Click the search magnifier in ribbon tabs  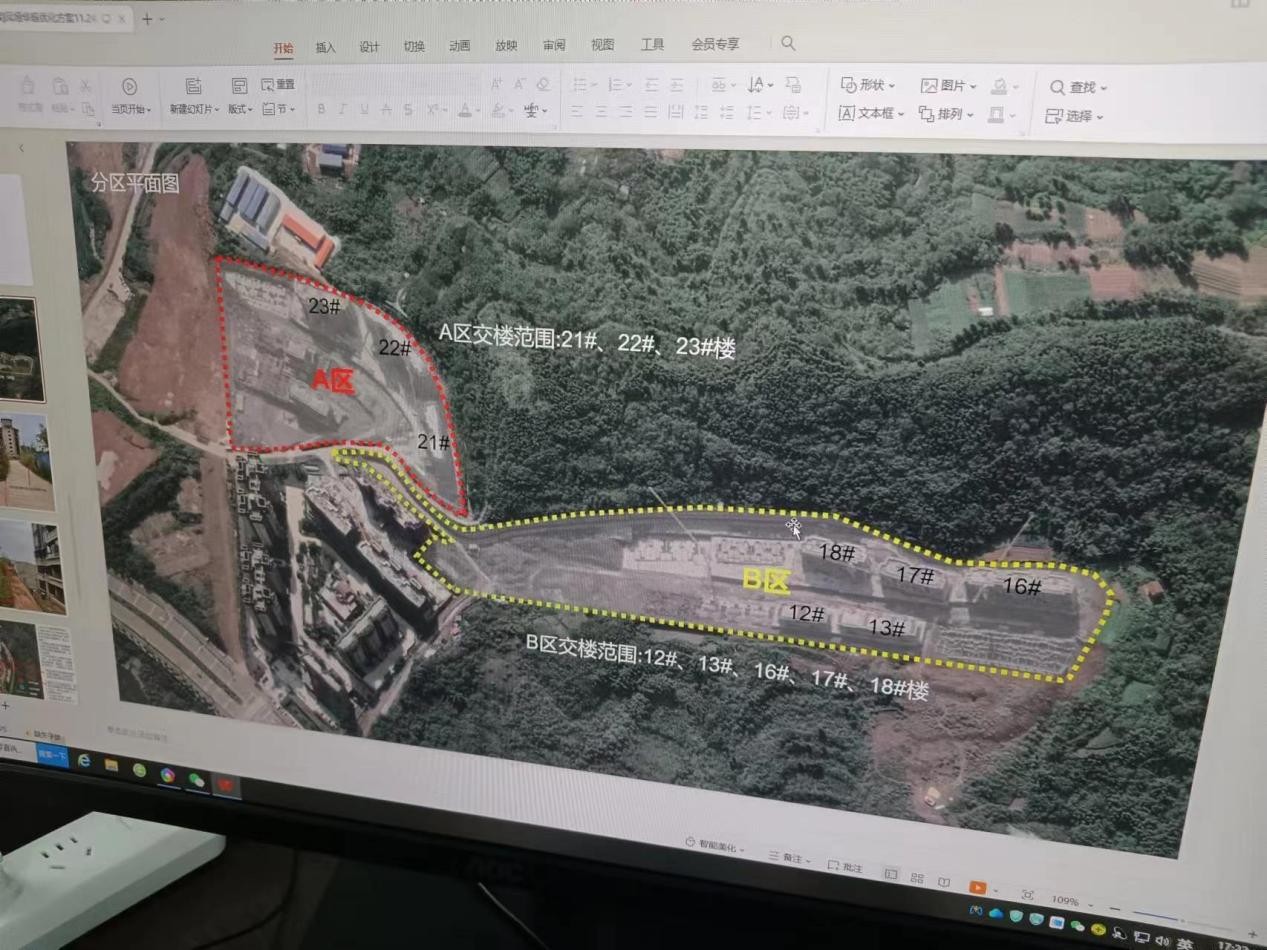(788, 43)
